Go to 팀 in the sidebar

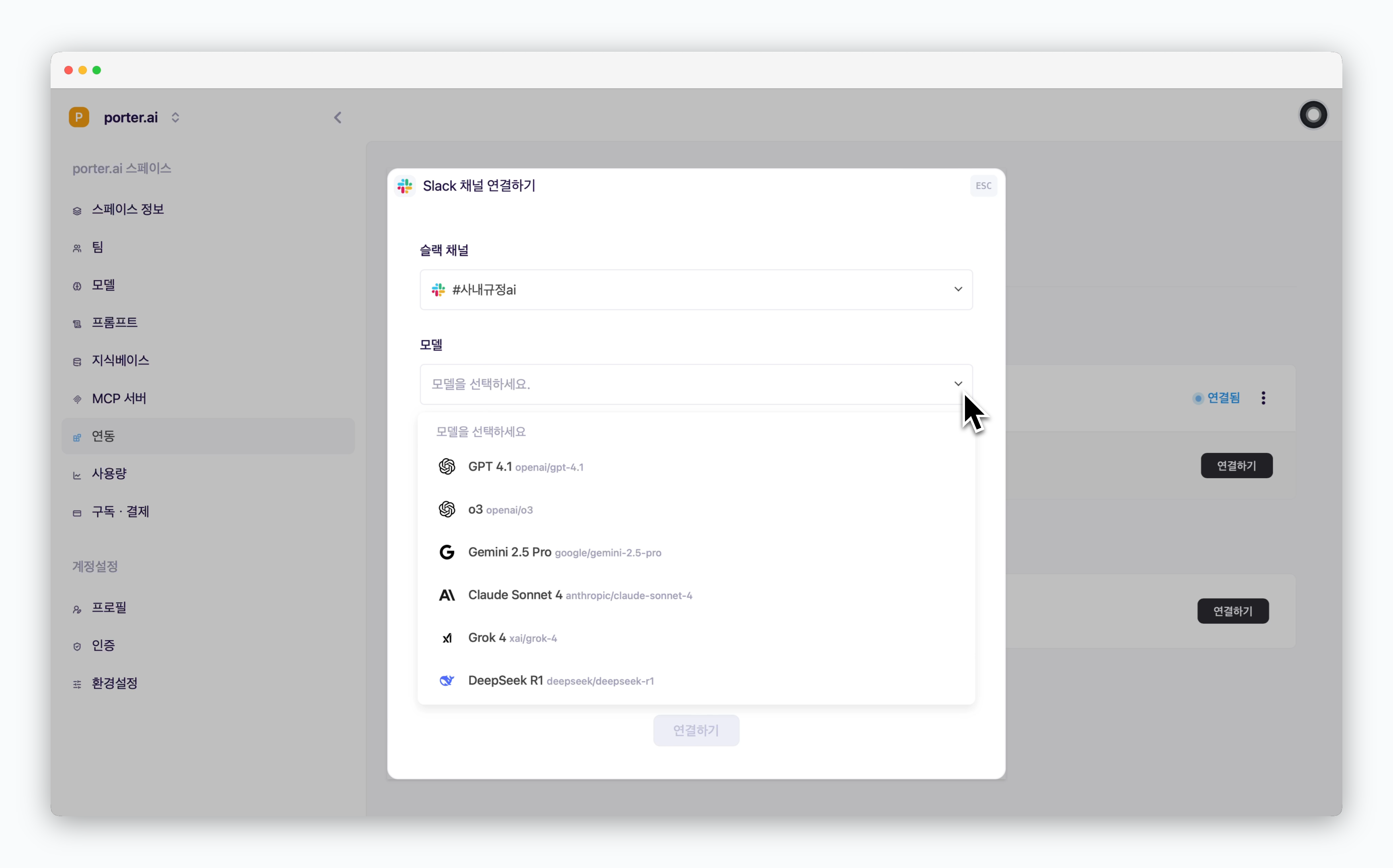pyautogui.click(x=208, y=248)
